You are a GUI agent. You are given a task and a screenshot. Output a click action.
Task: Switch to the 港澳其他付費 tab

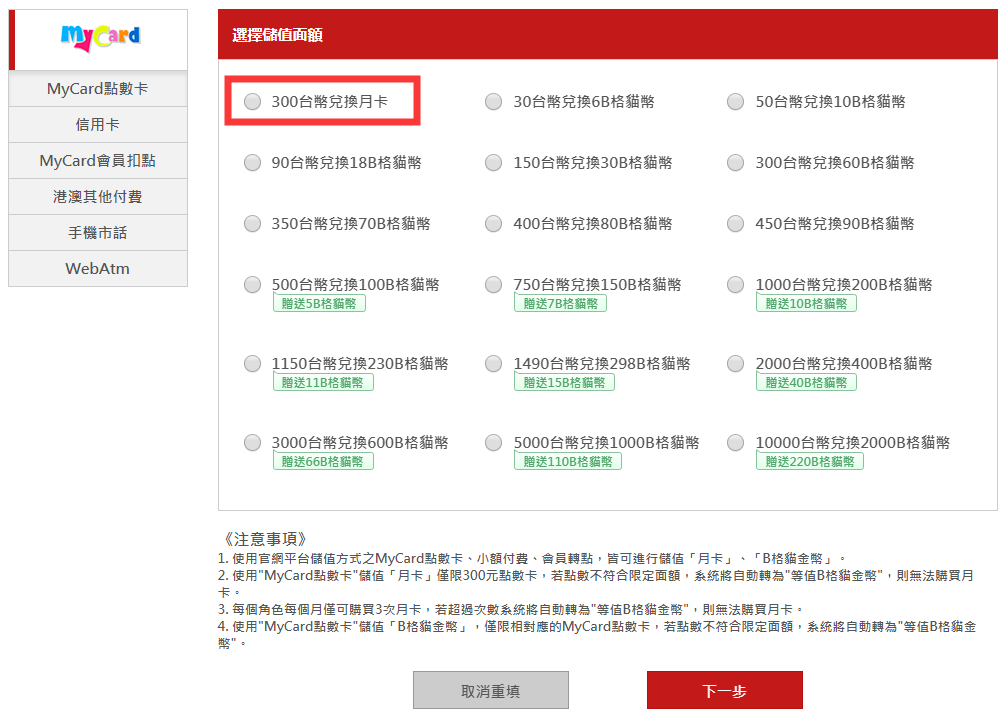(x=98, y=197)
